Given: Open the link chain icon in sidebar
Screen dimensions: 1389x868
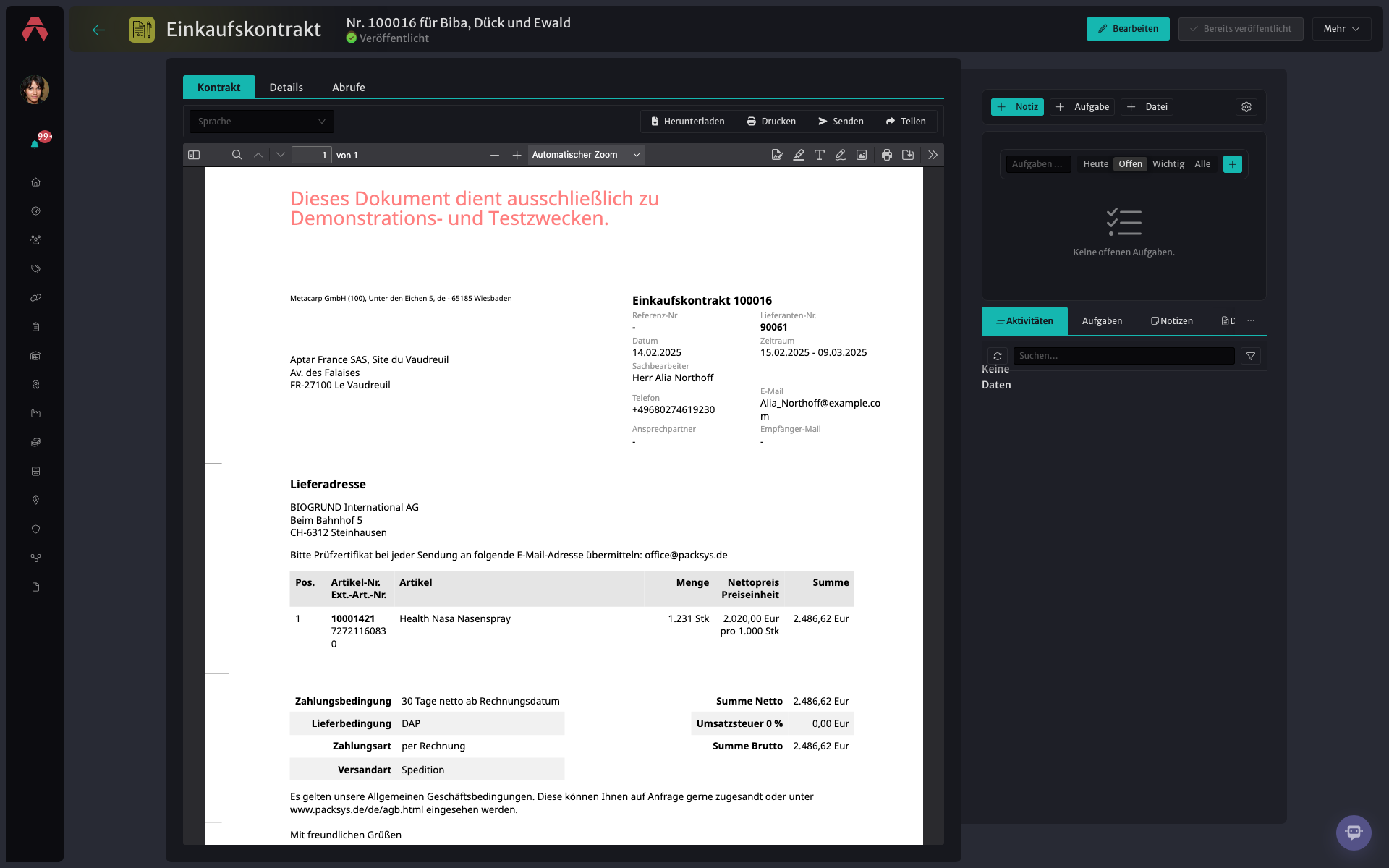Looking at the screenshot, I should (35, 298).
